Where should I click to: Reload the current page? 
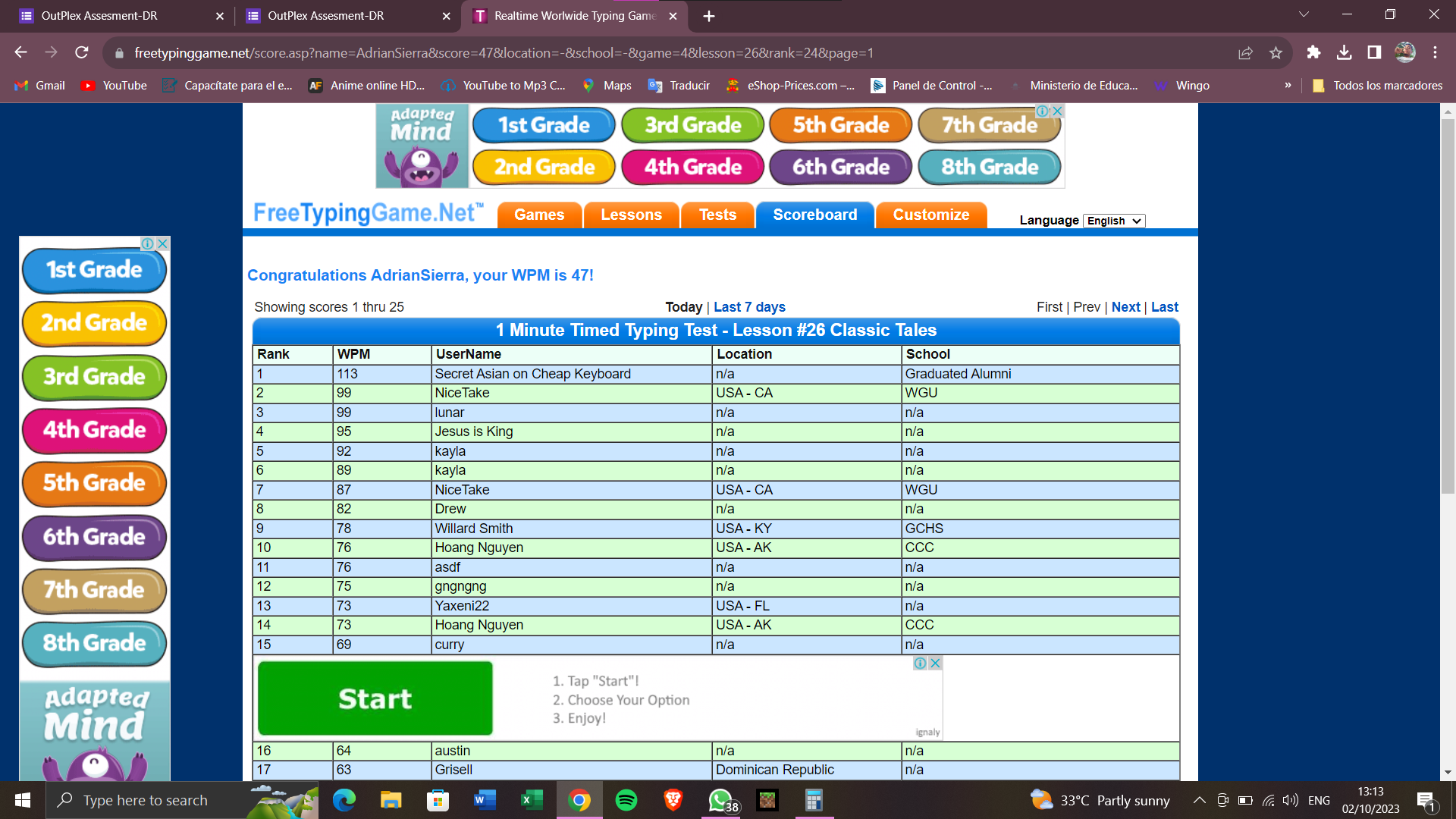click(x=82, y=52)
